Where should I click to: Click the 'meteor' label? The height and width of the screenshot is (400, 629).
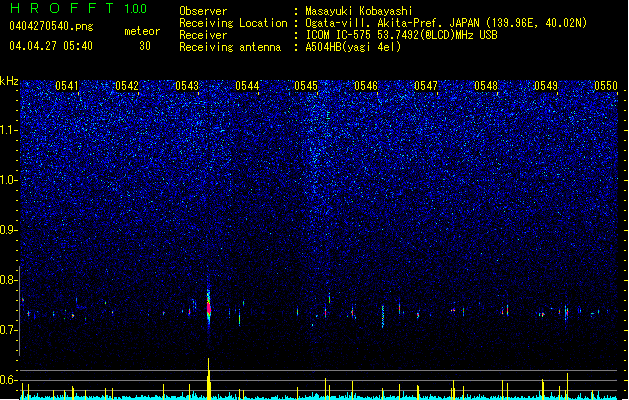[x=142, y=31]
